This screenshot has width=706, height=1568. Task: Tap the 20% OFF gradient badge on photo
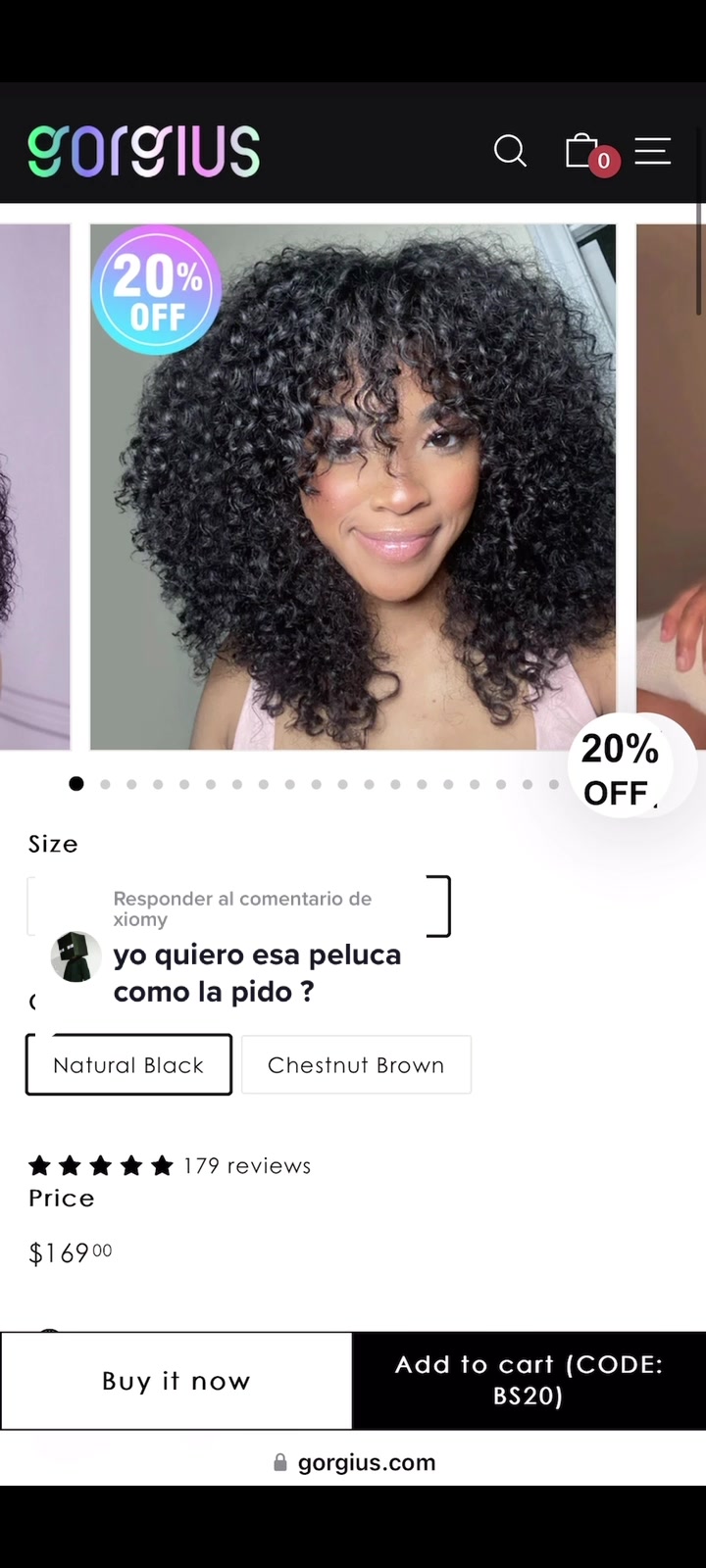[156, 289]
